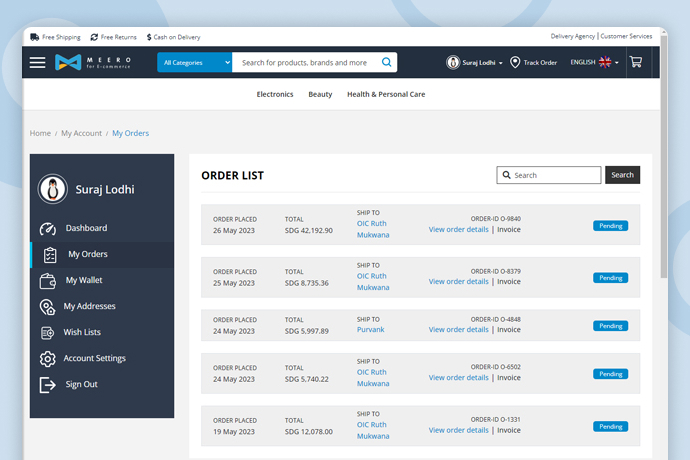Click the Account Settings gear icon
The image size is (690, 460).
coord(48,358)
